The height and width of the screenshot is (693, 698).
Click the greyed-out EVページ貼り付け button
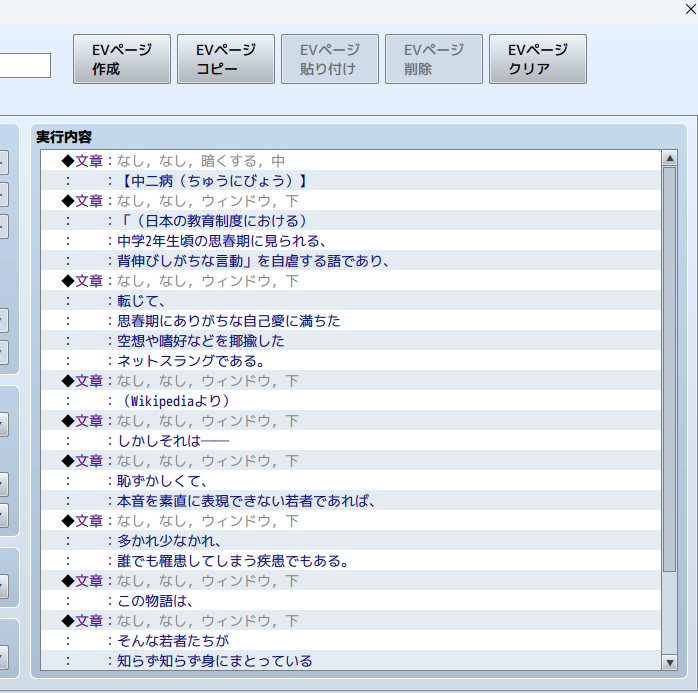(x=330, y=59)
